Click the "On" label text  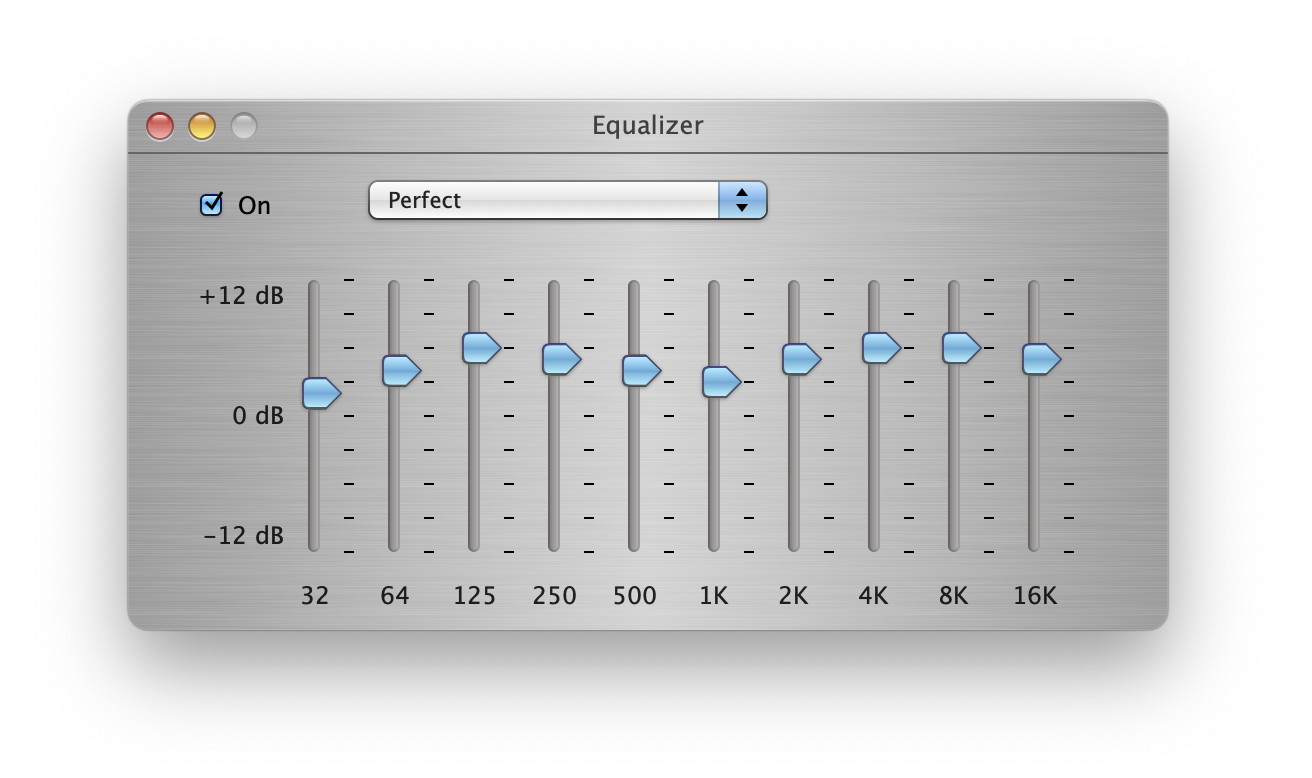coord(254,206)
